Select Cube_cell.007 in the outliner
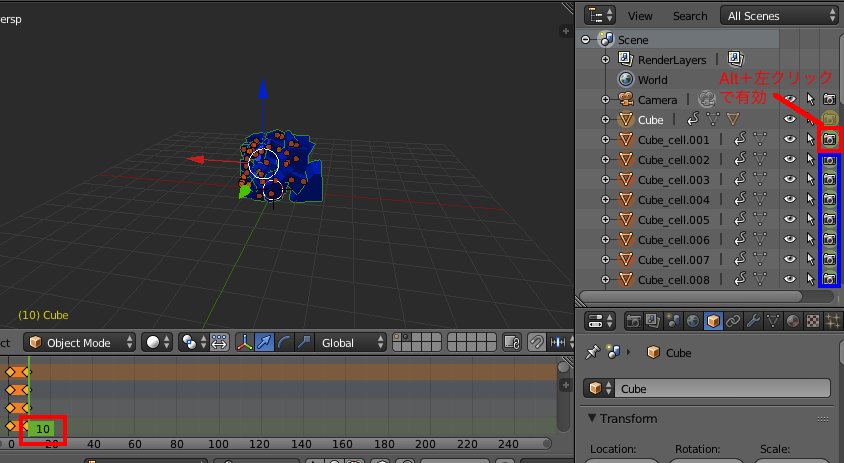 [673, 260]
